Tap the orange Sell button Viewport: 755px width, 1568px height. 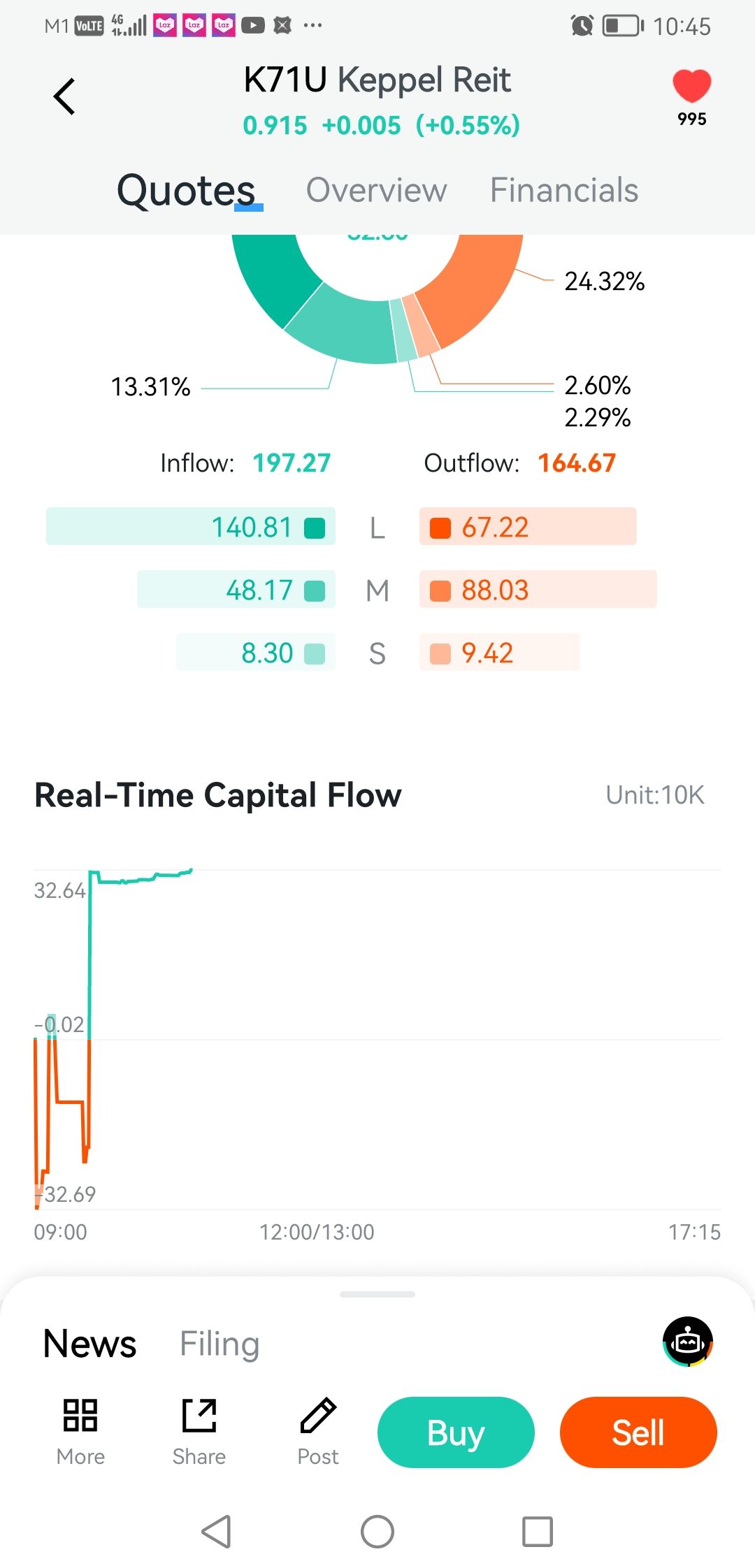point(638,1432)
